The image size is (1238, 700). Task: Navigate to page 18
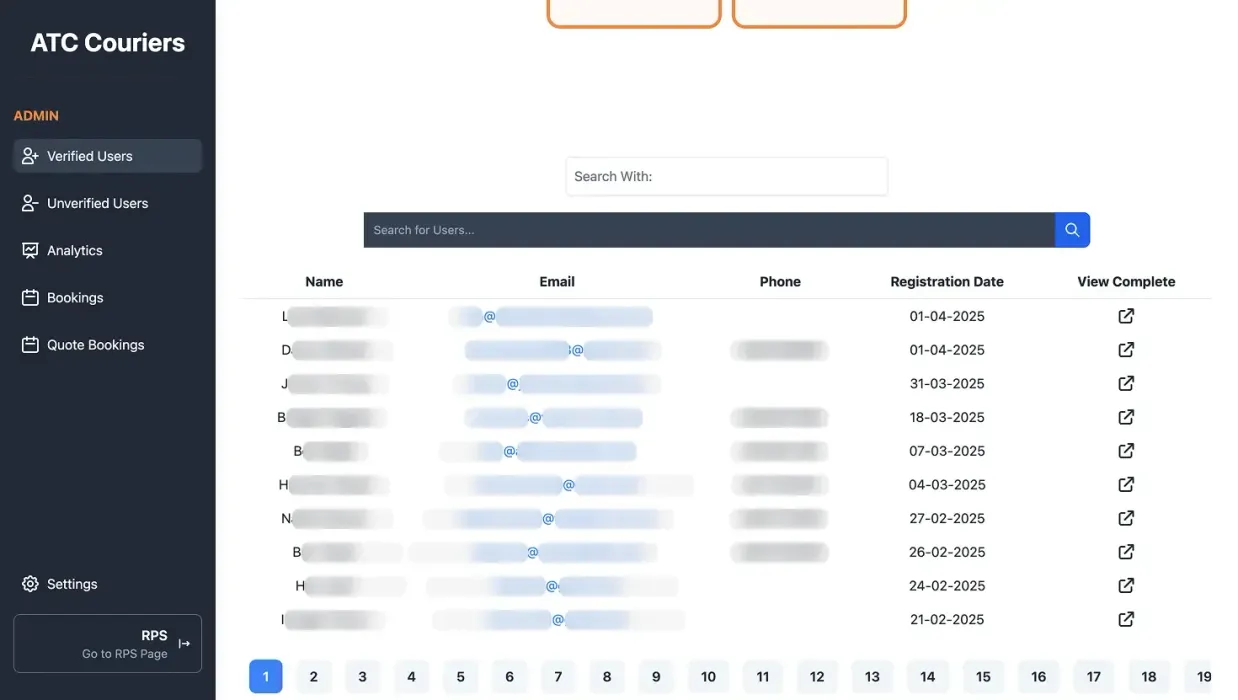1149,677
